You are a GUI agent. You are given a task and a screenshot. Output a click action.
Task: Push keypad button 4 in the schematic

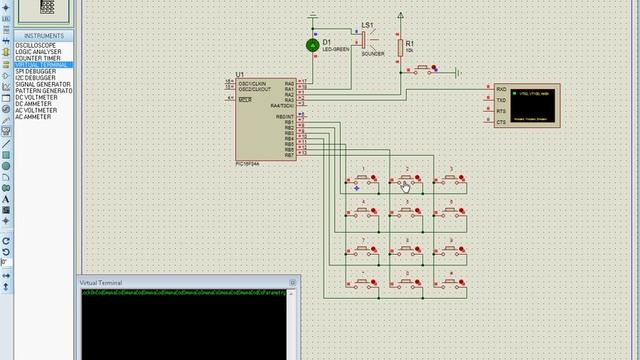click(362, 211)
